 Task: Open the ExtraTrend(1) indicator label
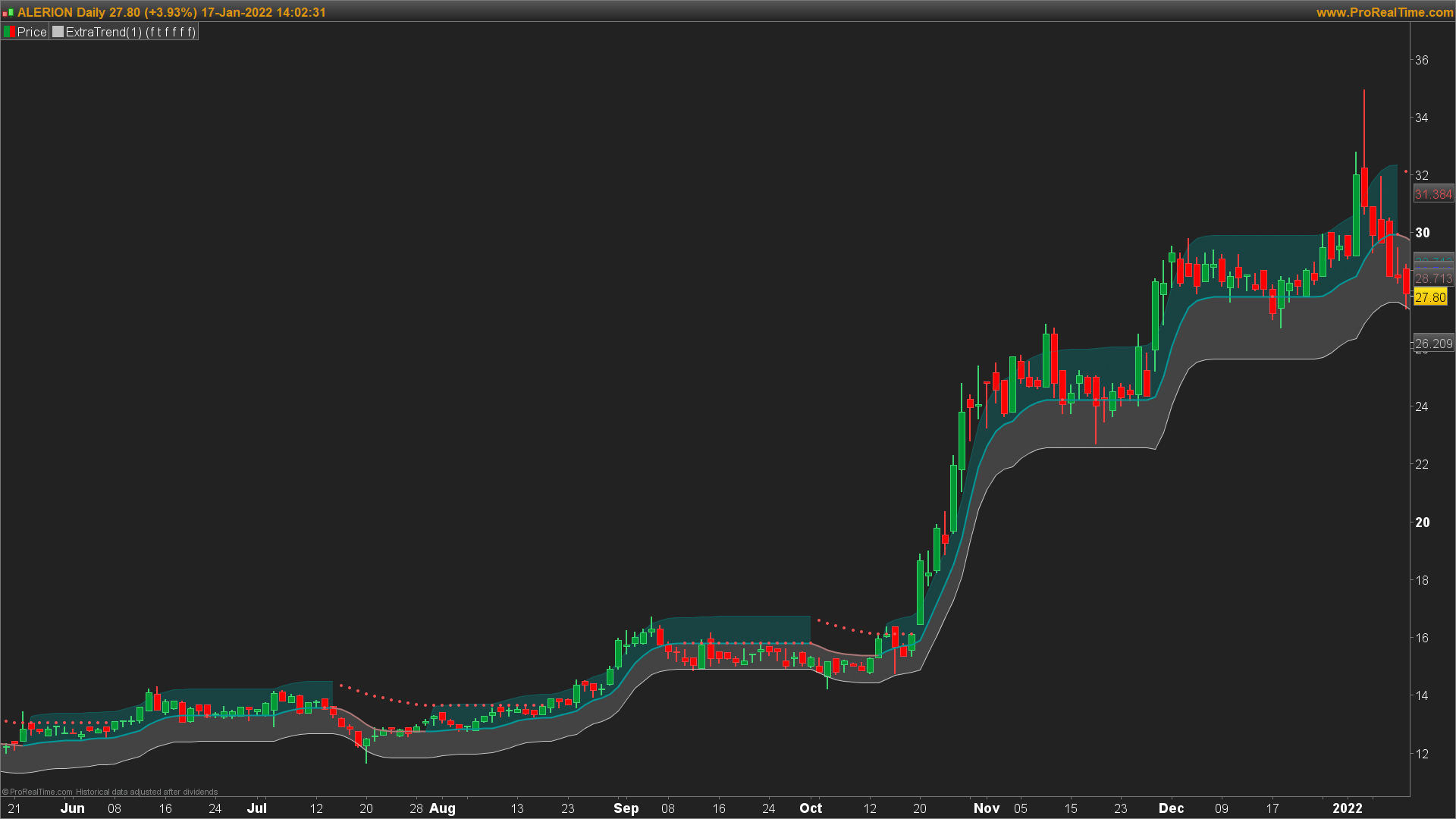click(130, 32)
